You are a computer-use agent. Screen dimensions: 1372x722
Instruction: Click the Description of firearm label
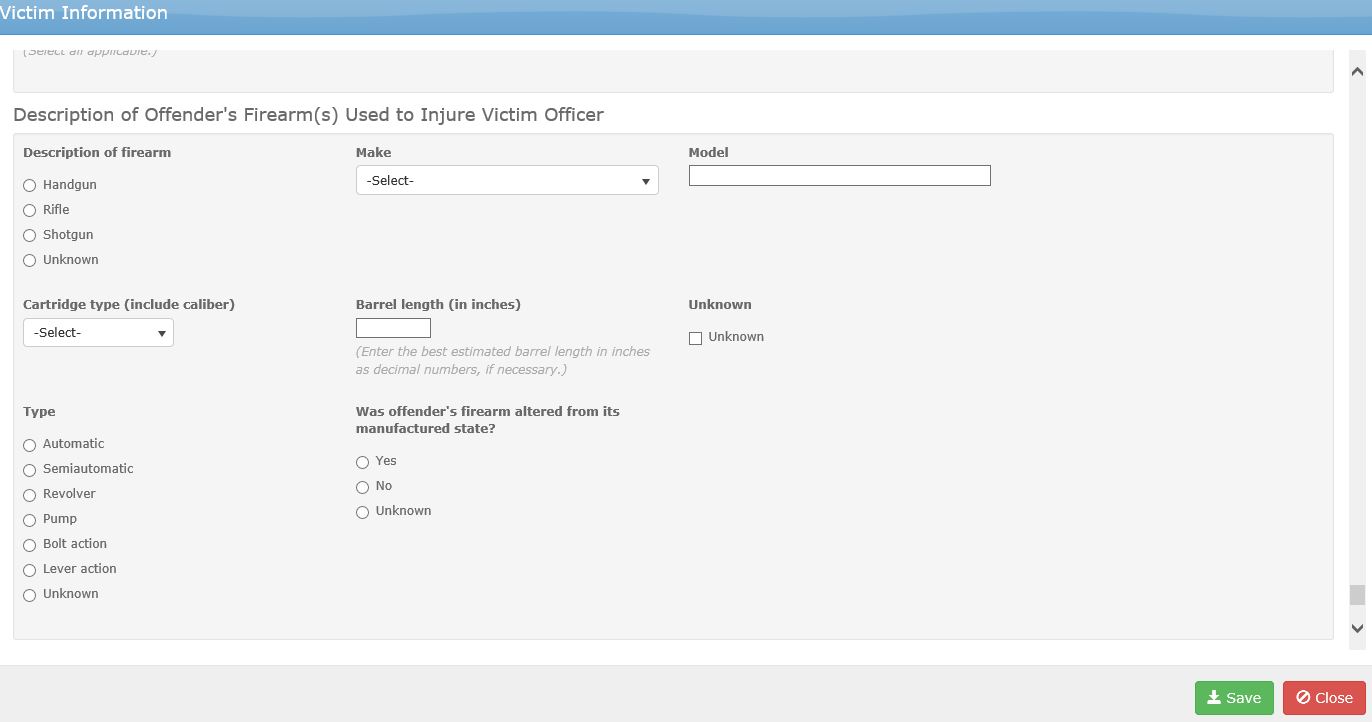pyautogui.click(x=97, y=153)
